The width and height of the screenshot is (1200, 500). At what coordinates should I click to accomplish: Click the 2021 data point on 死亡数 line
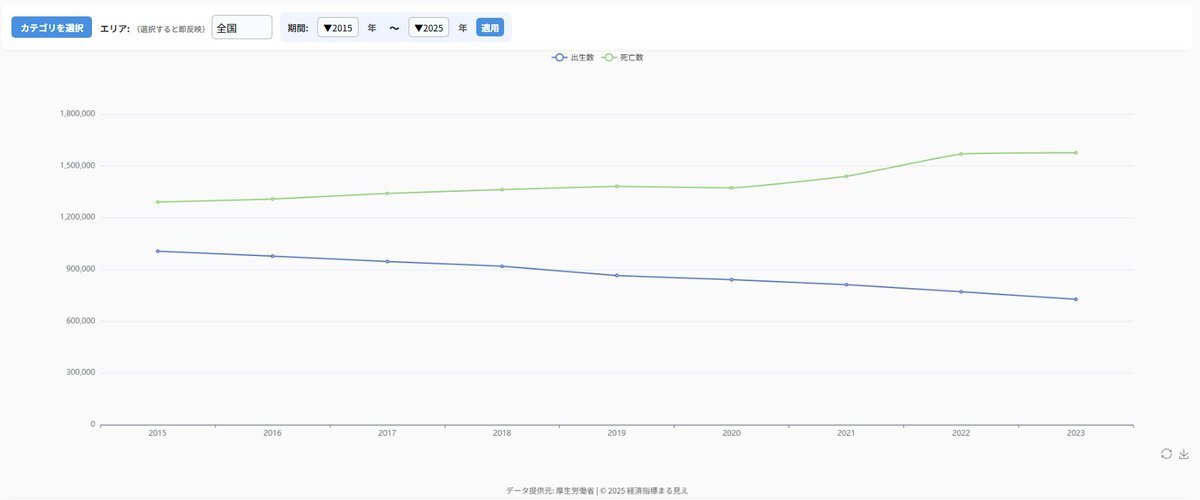click(846, 176)
